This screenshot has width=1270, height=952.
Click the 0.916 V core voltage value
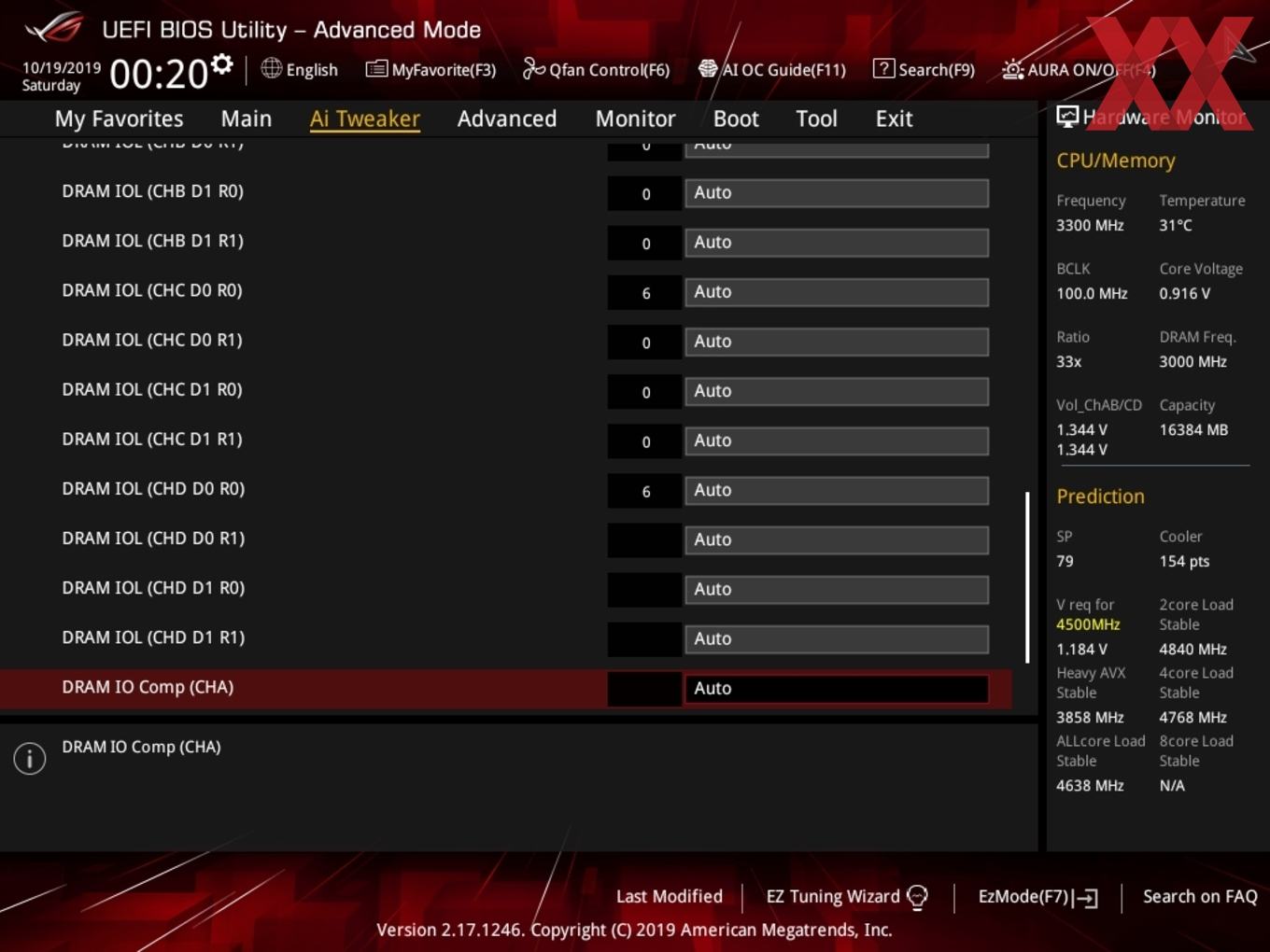pos(1184,294)
